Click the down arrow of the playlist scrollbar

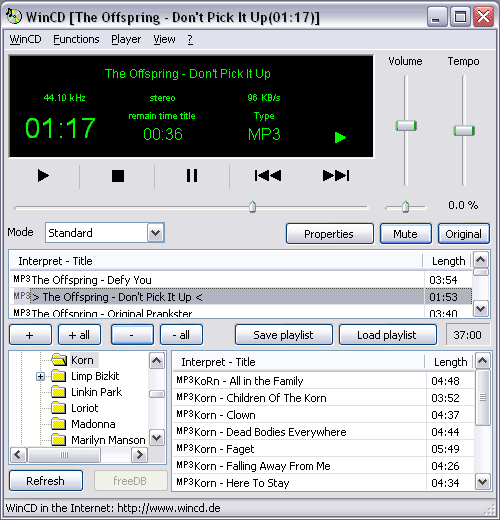click(480, 309)
